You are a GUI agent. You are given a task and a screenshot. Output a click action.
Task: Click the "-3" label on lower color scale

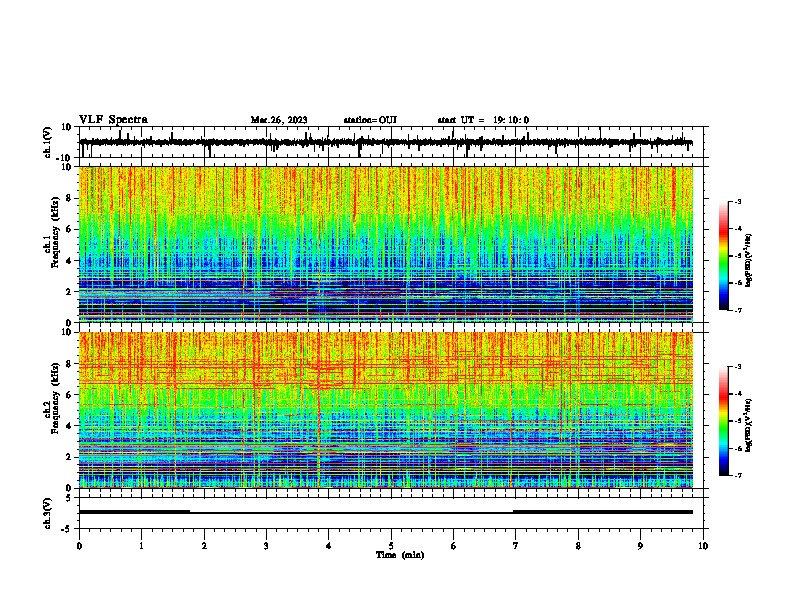737,367
